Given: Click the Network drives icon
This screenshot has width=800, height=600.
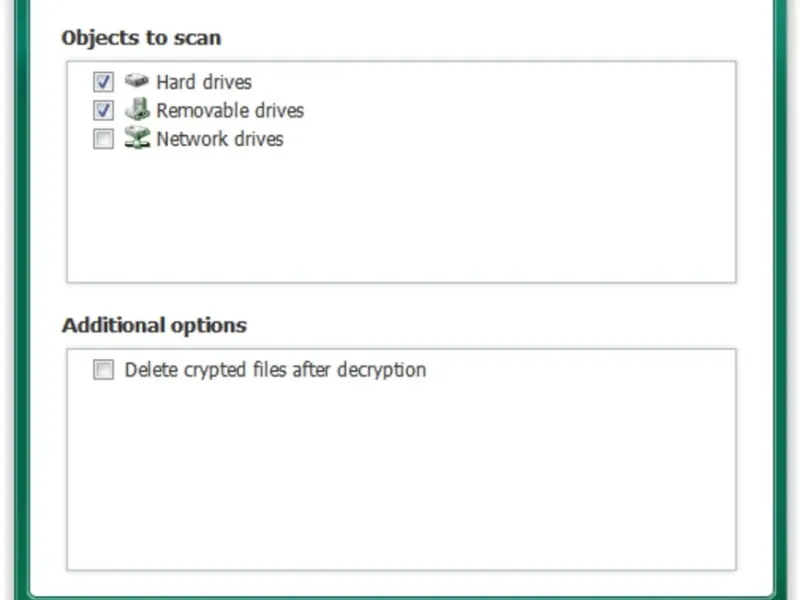Looking at the screenshot, I should pos(137,139).
